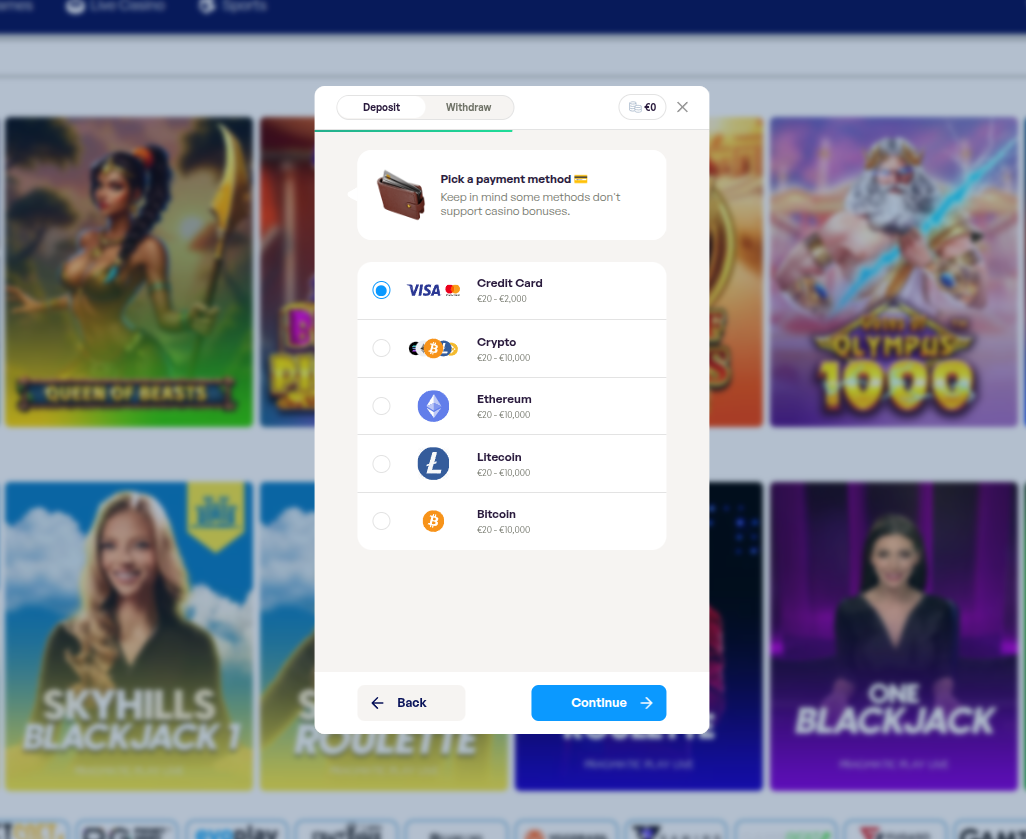1026x839 pixels.
Task: Open Queen of Beasts game thumbnail
Action: [128, 272]
